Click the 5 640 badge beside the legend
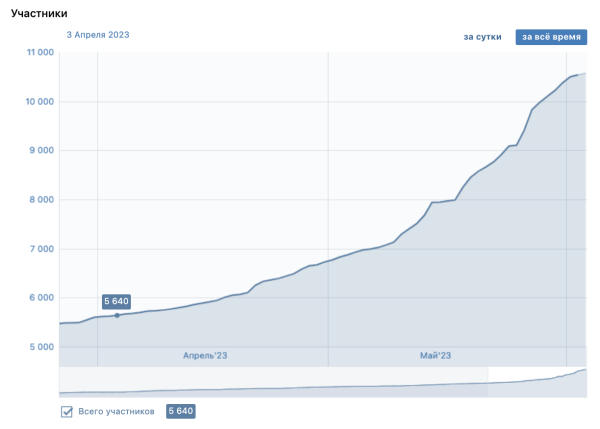Viewport: 600px width, 429px height. [180, 411]
